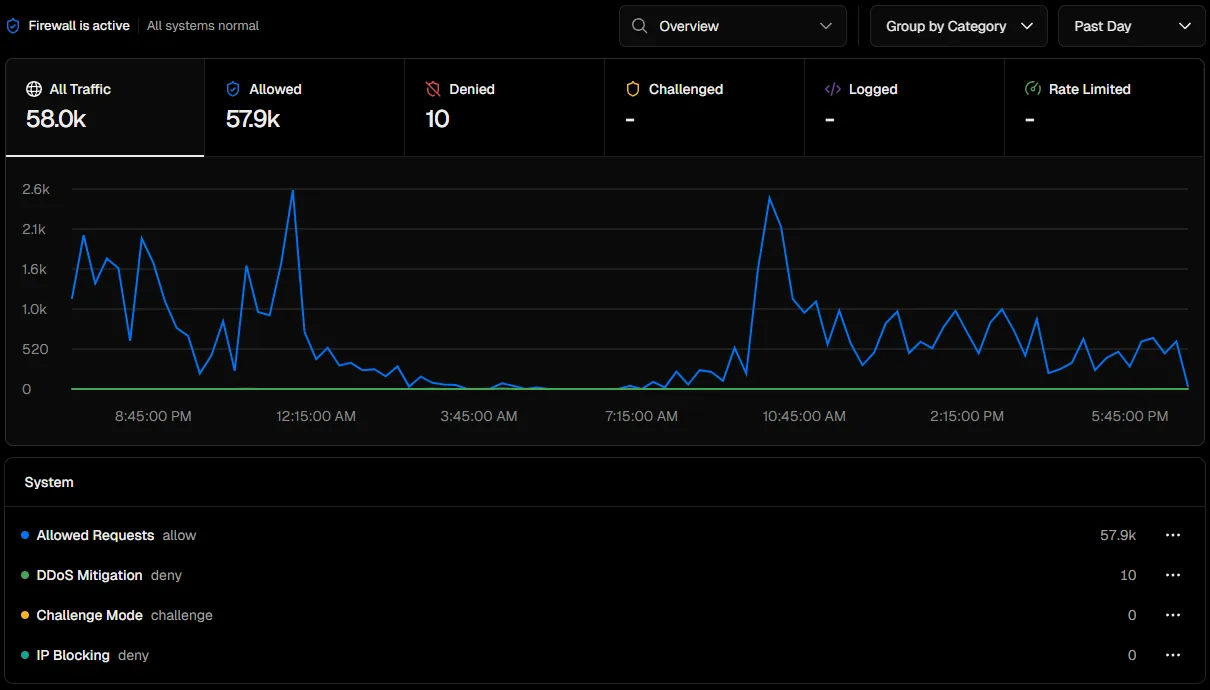This screenshot has height=690, width=1210.
Task: Click the Challenge Mode row label
Action: tap(89, 615)
